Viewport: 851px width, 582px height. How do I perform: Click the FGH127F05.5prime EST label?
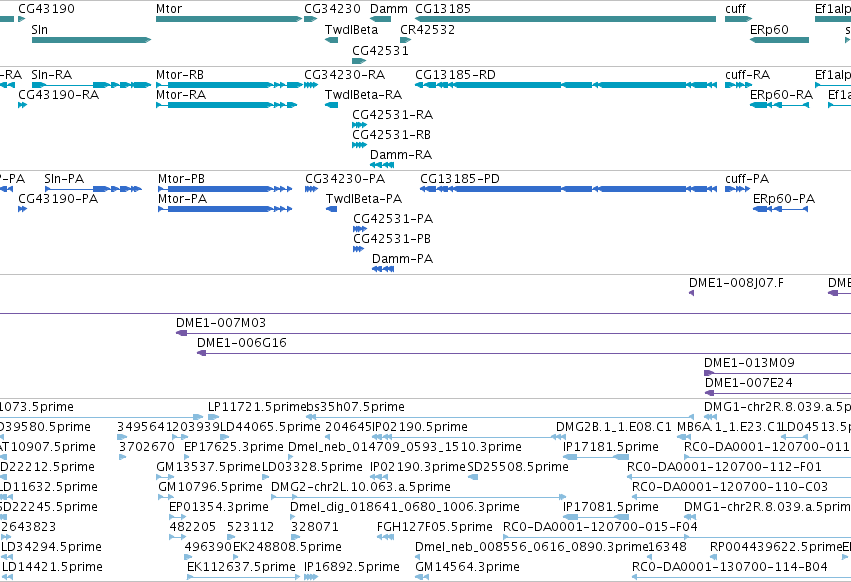click(x=435, y=527)
